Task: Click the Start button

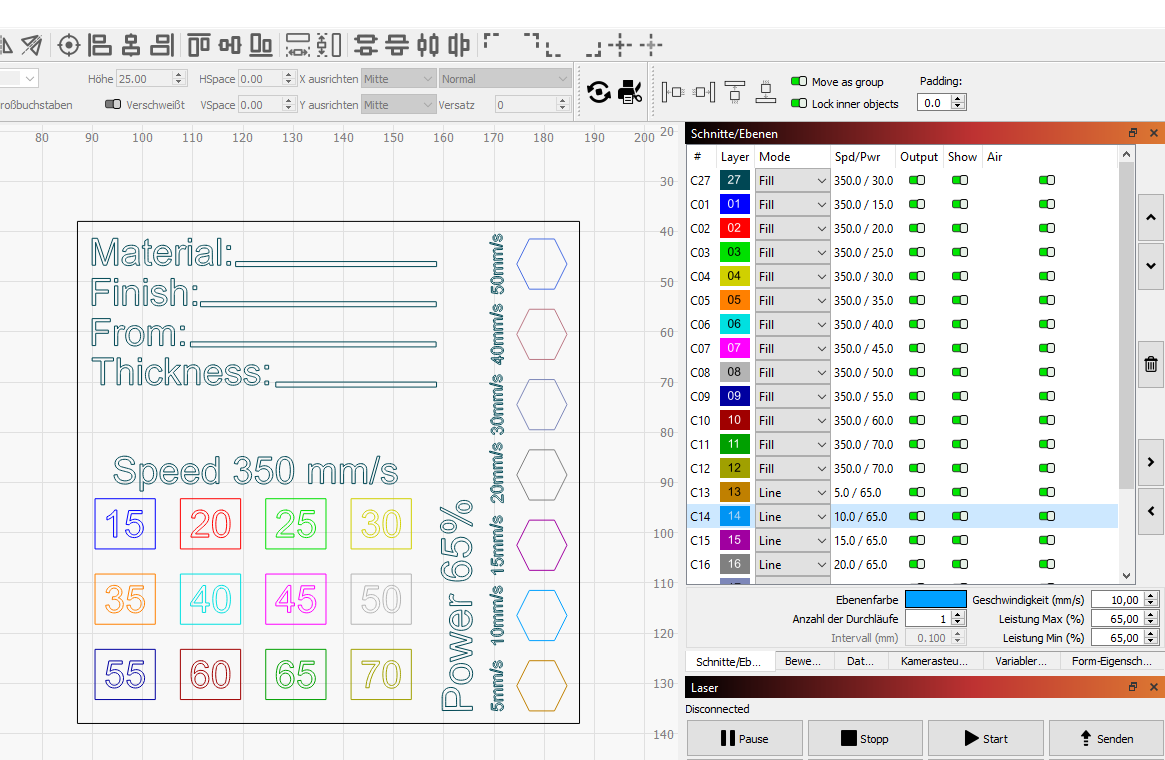Action: (x=985, y=738)
